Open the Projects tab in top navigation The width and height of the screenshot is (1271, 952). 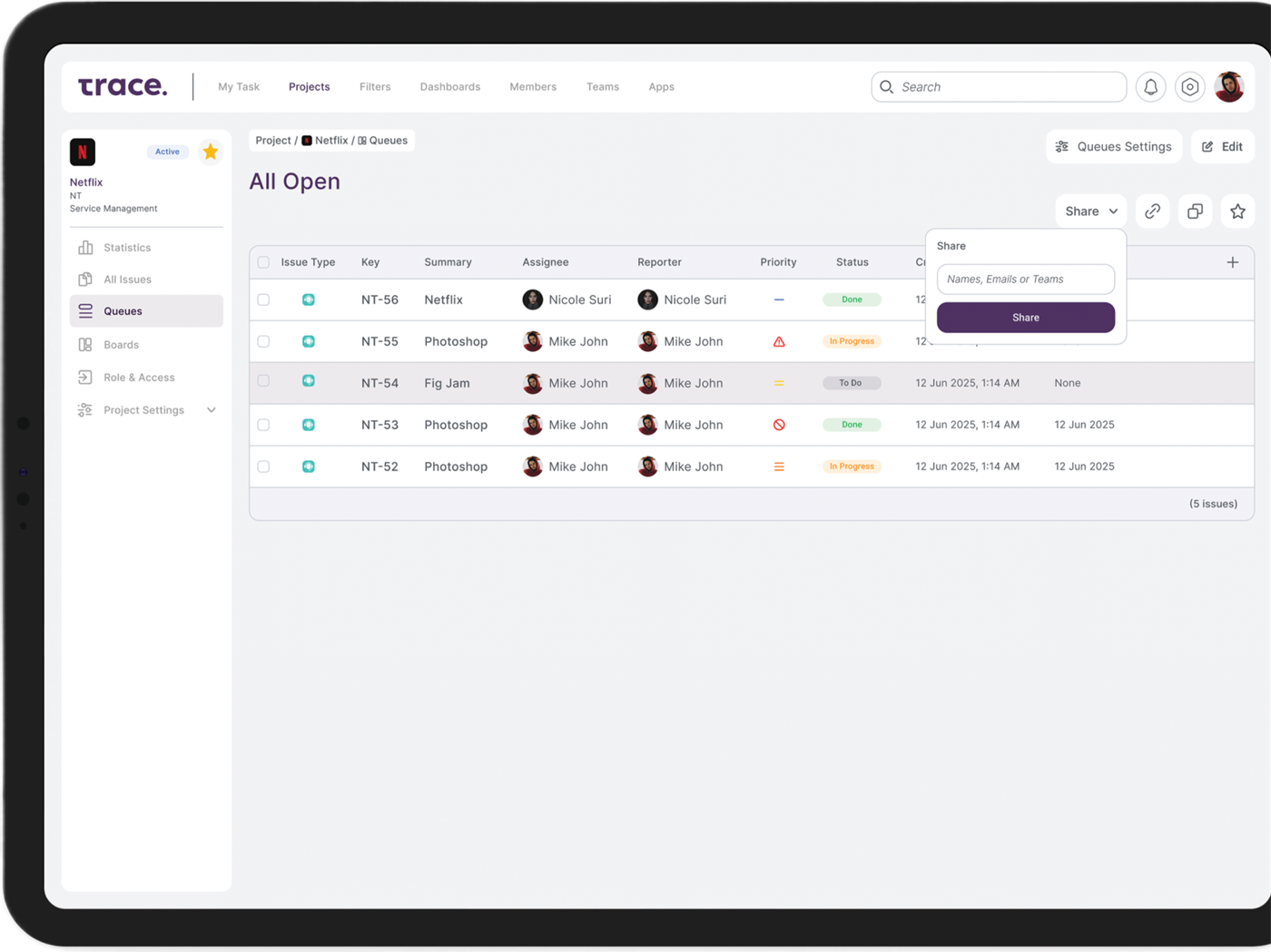pyautogui.click(x=309, y=87)
